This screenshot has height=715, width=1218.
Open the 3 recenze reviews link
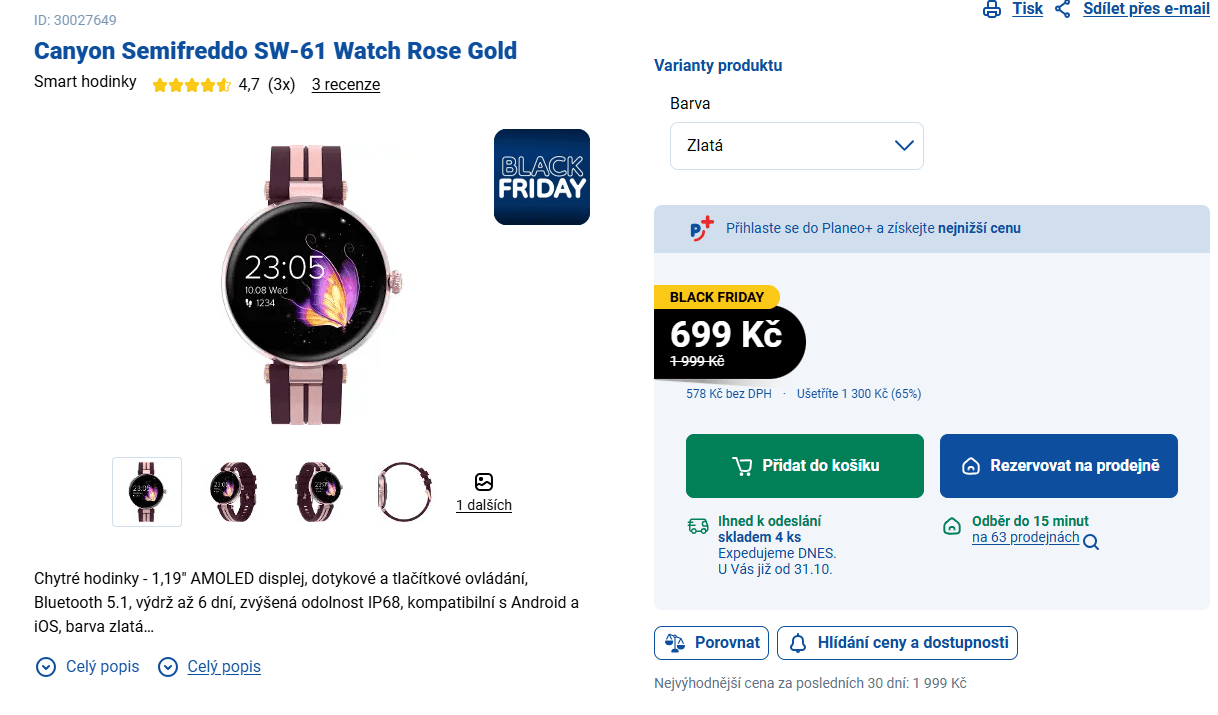coord(346,85)
